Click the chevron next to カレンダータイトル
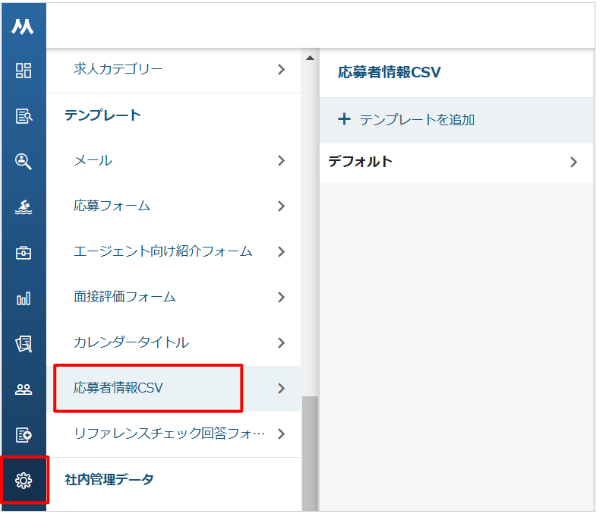The width and height of the screenshot is (600, 517). click(x=281, y=343)
